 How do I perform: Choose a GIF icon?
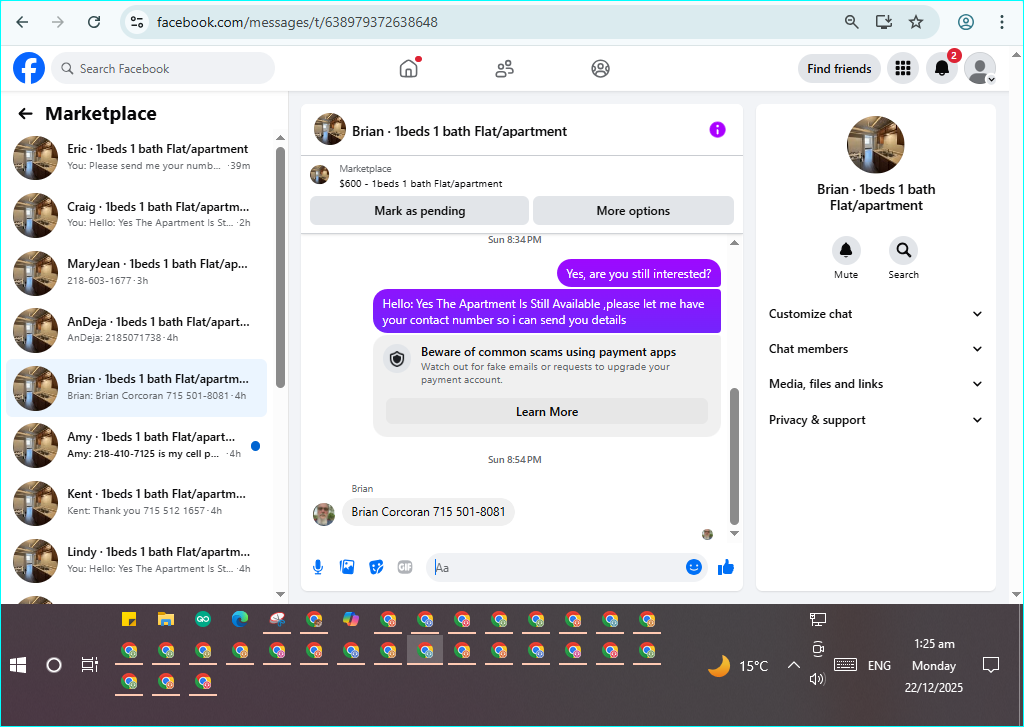[x=405, y=567]
